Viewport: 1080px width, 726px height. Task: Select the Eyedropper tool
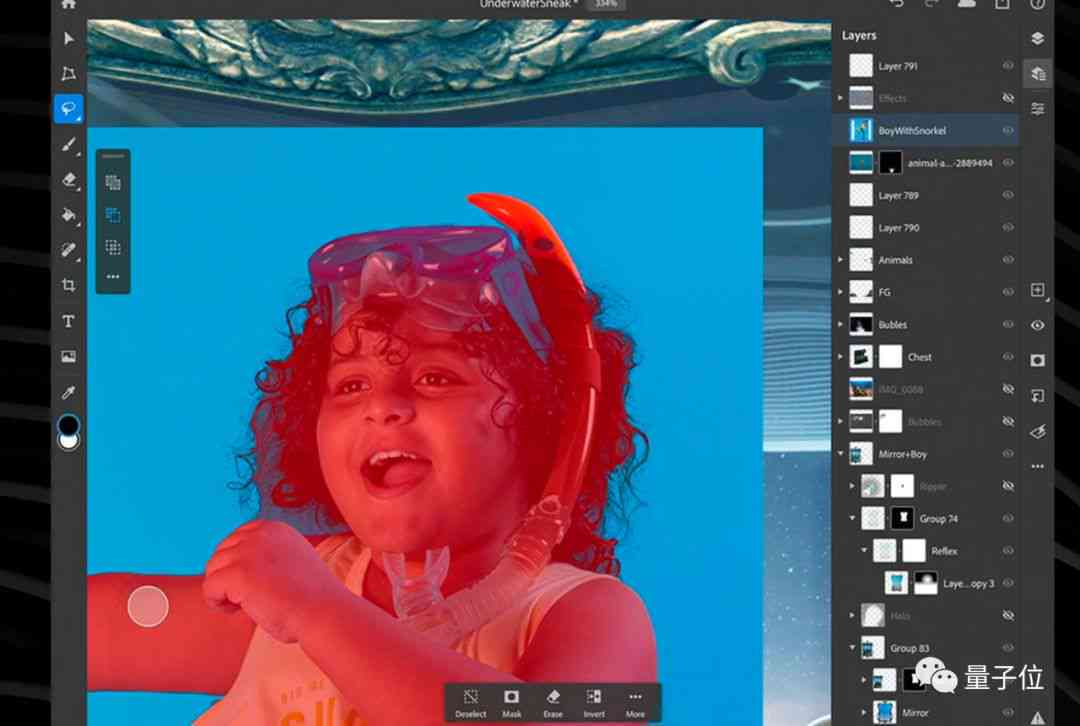click(x=68, y=393)
